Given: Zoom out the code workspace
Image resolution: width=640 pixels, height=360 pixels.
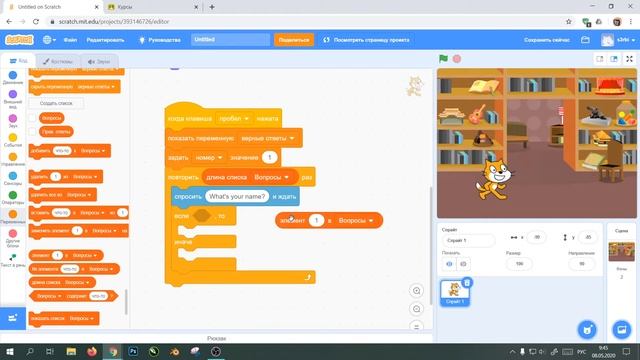Looking at the screenshot, I should 416,309.
